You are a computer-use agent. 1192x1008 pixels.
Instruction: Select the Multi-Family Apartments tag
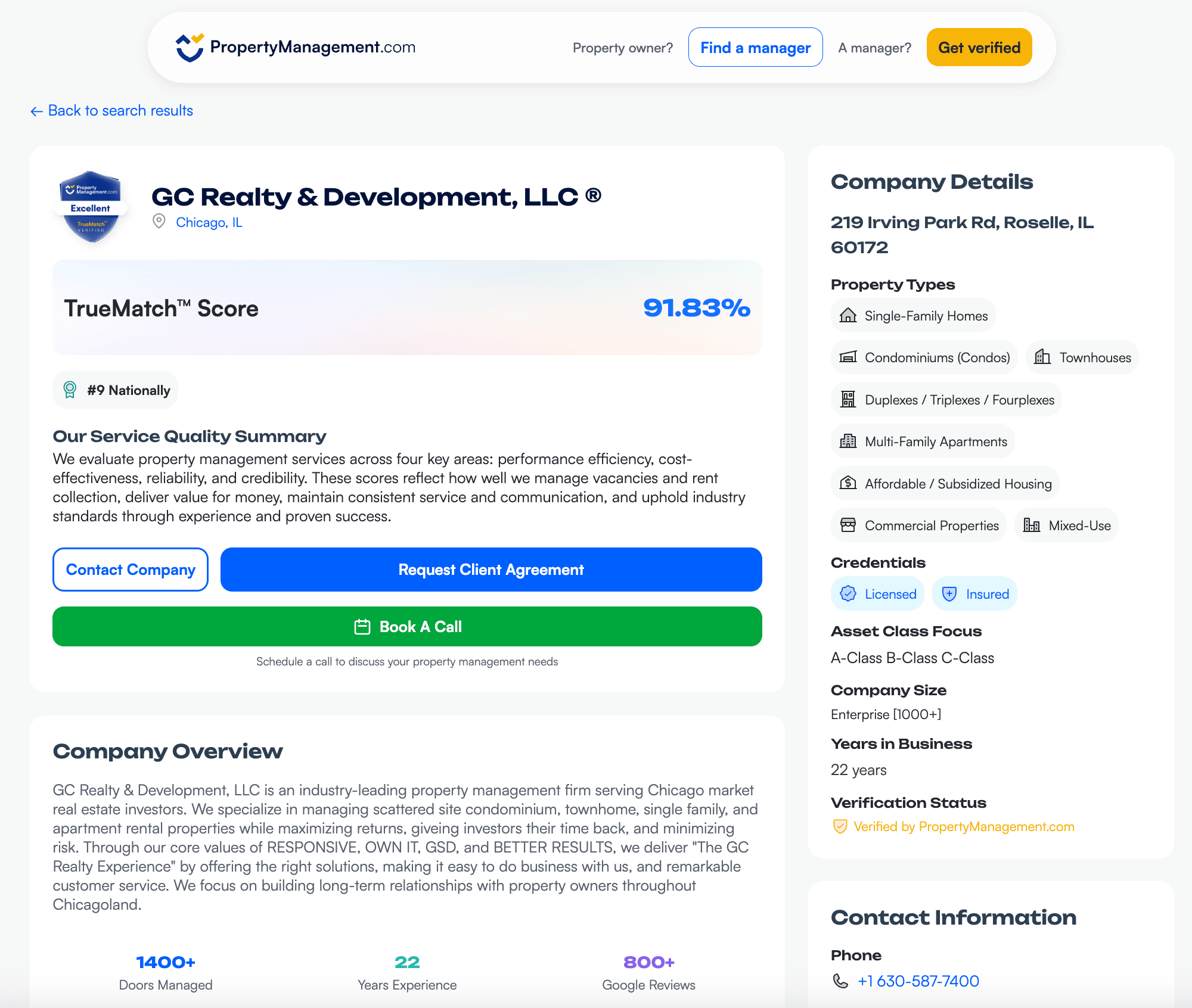pos(923,441)
